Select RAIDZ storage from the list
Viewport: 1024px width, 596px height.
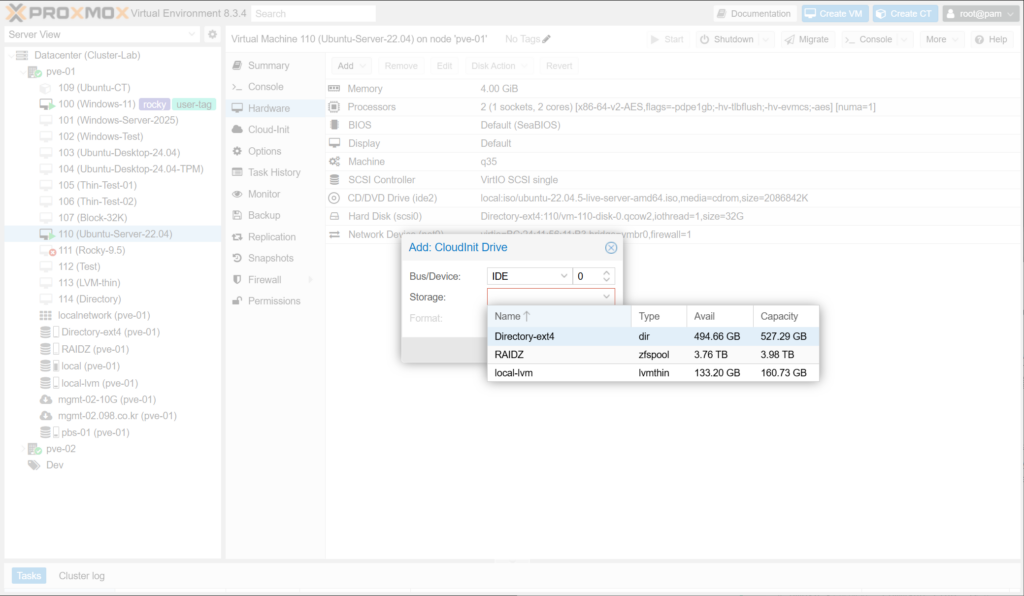coord(510,355)
